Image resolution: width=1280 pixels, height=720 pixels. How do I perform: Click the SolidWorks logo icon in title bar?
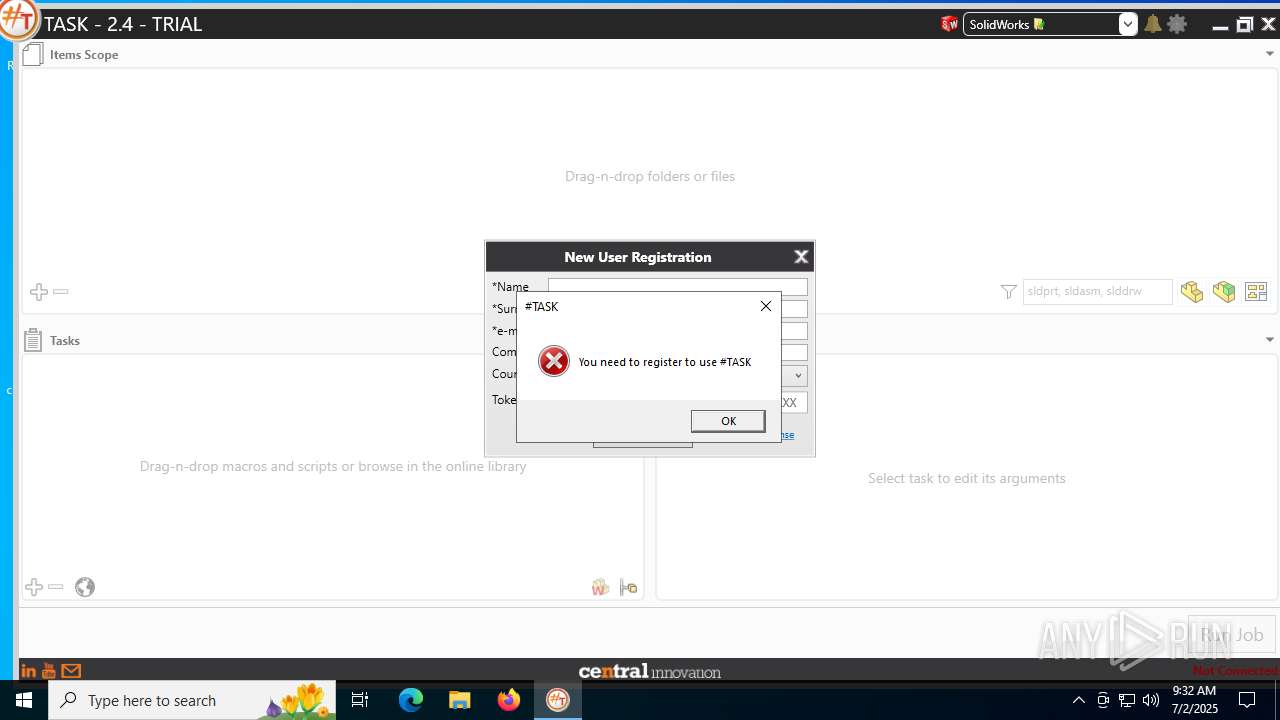coord(949,24)
